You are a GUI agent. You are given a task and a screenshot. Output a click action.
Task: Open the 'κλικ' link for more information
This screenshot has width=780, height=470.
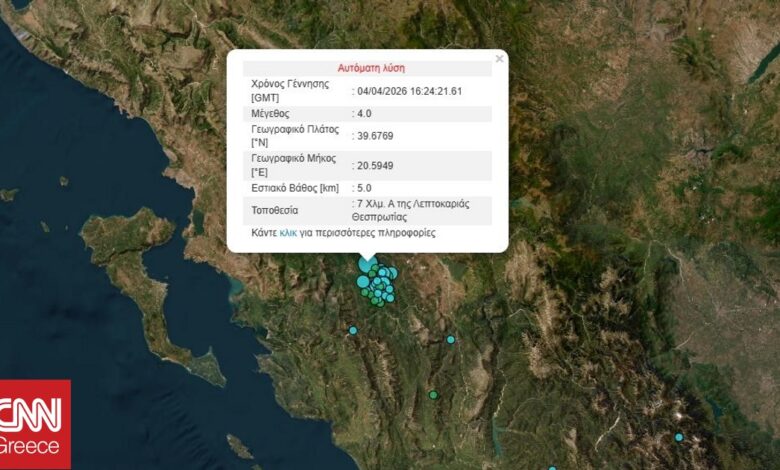tap(288, 233)
